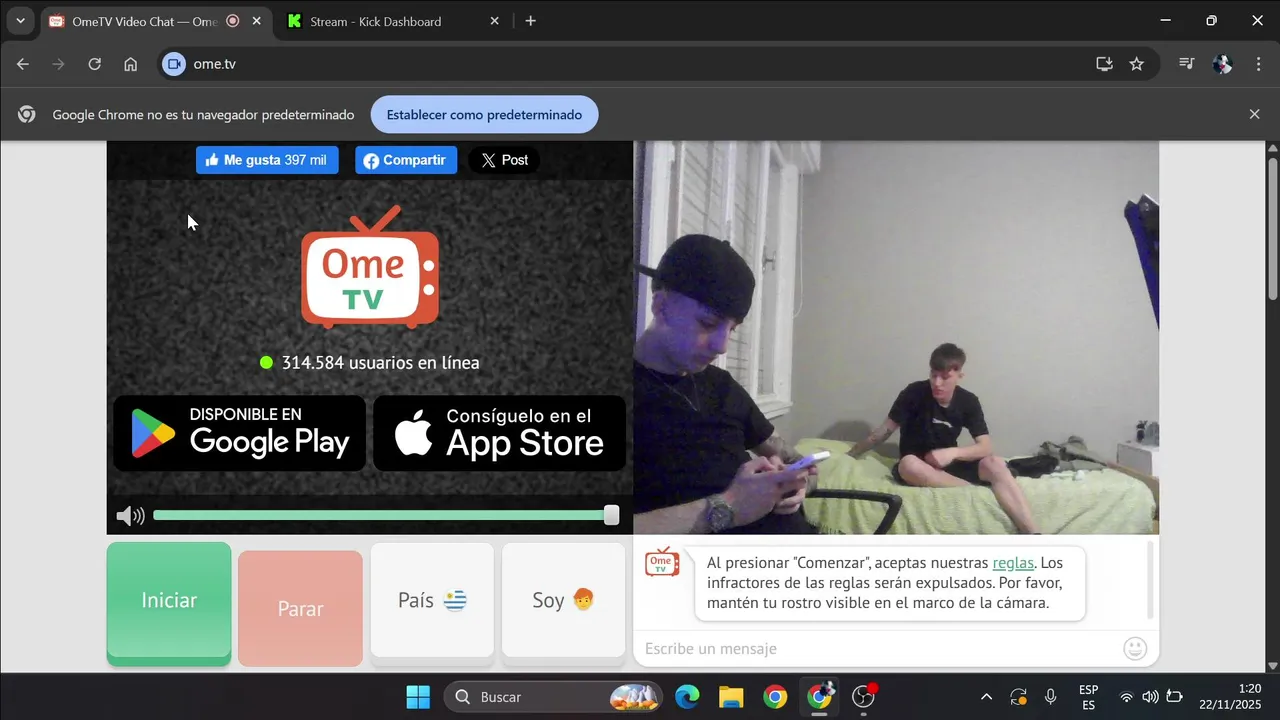Click the 314.584 usuarios en línea text

pos(380,363)
